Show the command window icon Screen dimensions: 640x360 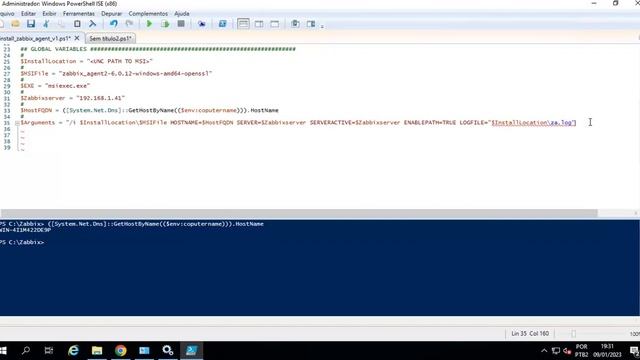pyautogui.click(x=295, y=24)
